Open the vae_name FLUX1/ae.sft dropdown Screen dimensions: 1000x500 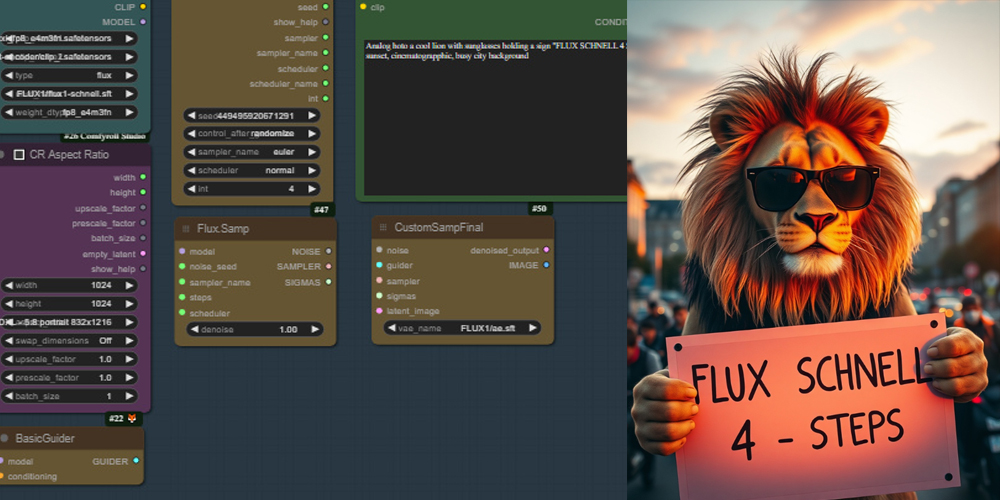tap(462, 328)
